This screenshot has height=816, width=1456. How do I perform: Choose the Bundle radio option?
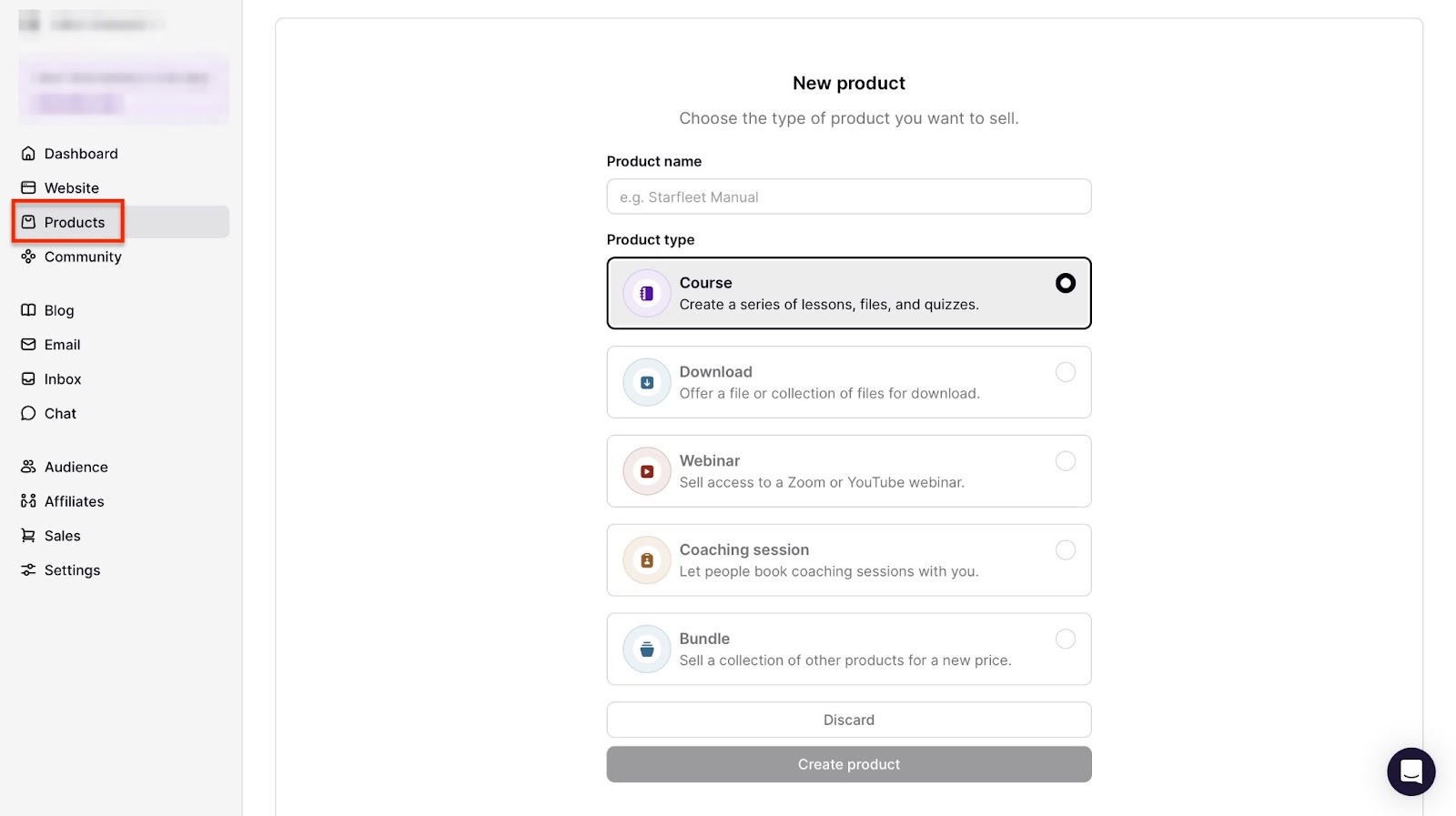pos(1065,640)
